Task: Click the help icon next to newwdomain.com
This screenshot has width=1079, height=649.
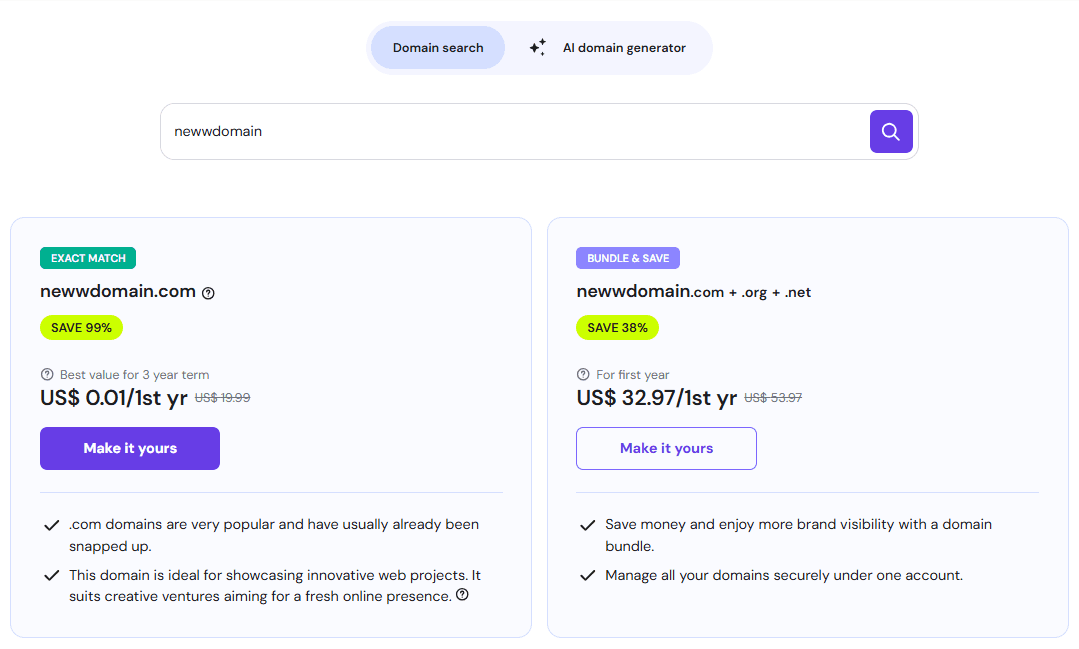Action: click(208, 292)
